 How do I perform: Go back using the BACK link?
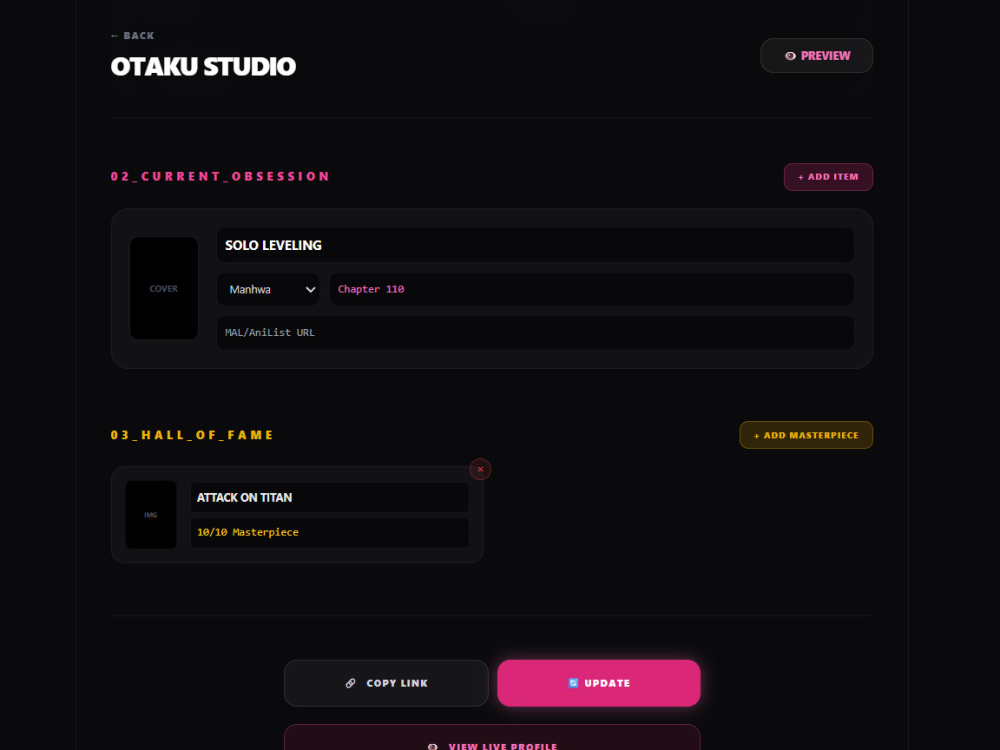[x=133, y=36]
